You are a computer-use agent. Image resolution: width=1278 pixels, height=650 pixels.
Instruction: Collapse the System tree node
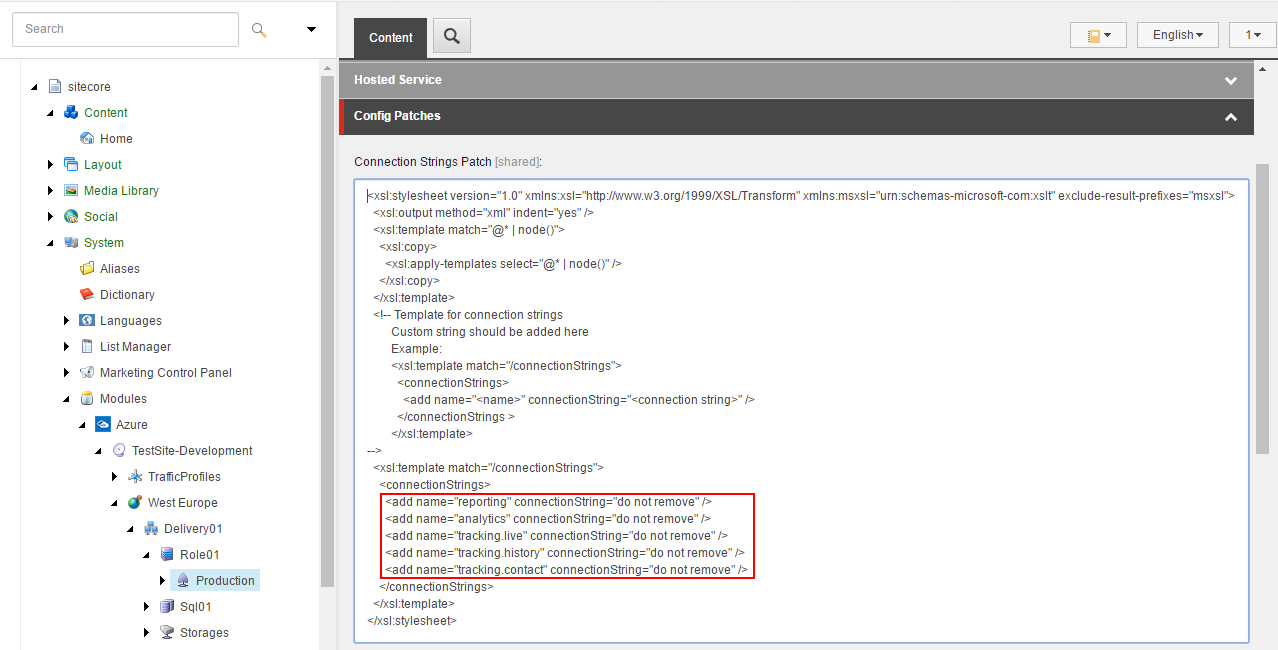(x=50, y=243)
